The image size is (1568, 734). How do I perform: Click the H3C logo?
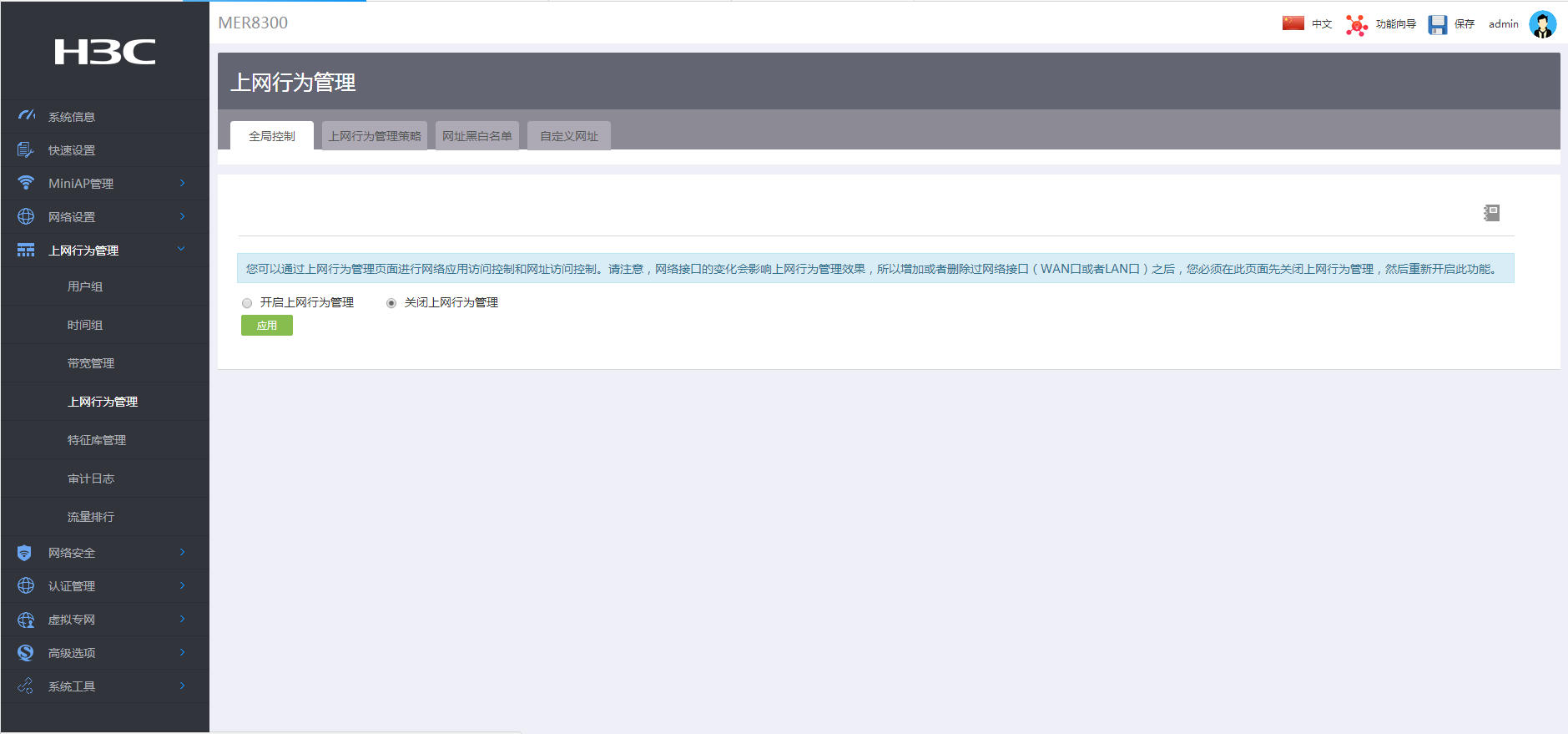point(104,52)
